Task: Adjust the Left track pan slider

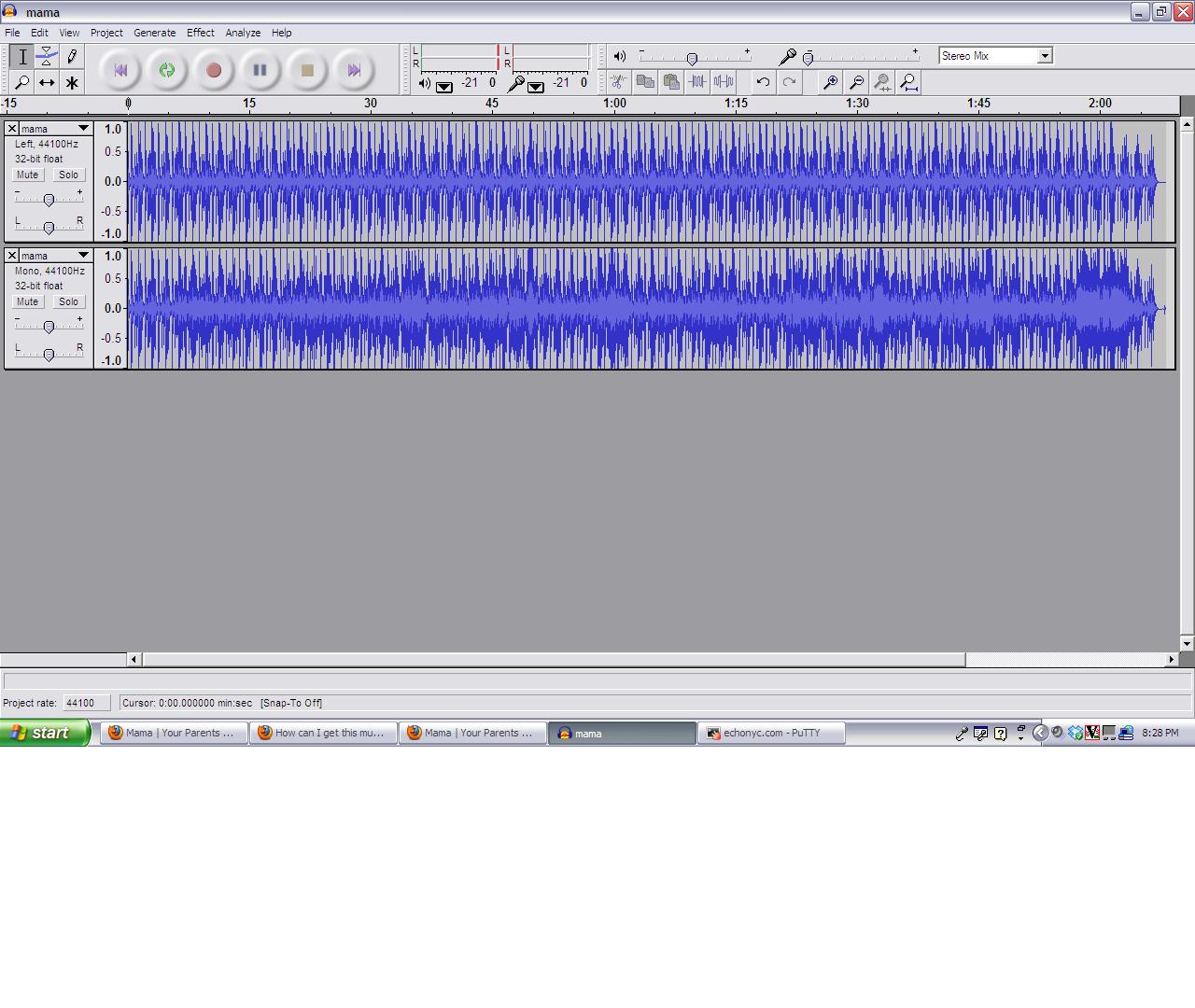Action: pyautogui.click(x=49, y=227)
